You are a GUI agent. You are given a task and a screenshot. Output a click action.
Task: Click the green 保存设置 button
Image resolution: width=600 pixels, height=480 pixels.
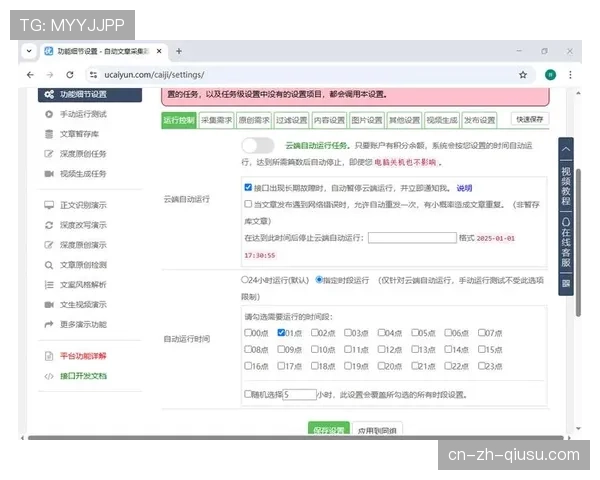329,429
